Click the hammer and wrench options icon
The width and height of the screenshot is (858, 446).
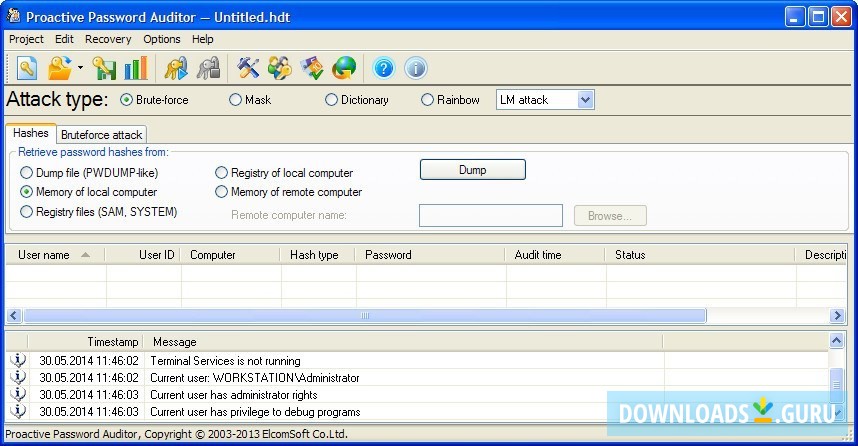[x=248, y=68]
